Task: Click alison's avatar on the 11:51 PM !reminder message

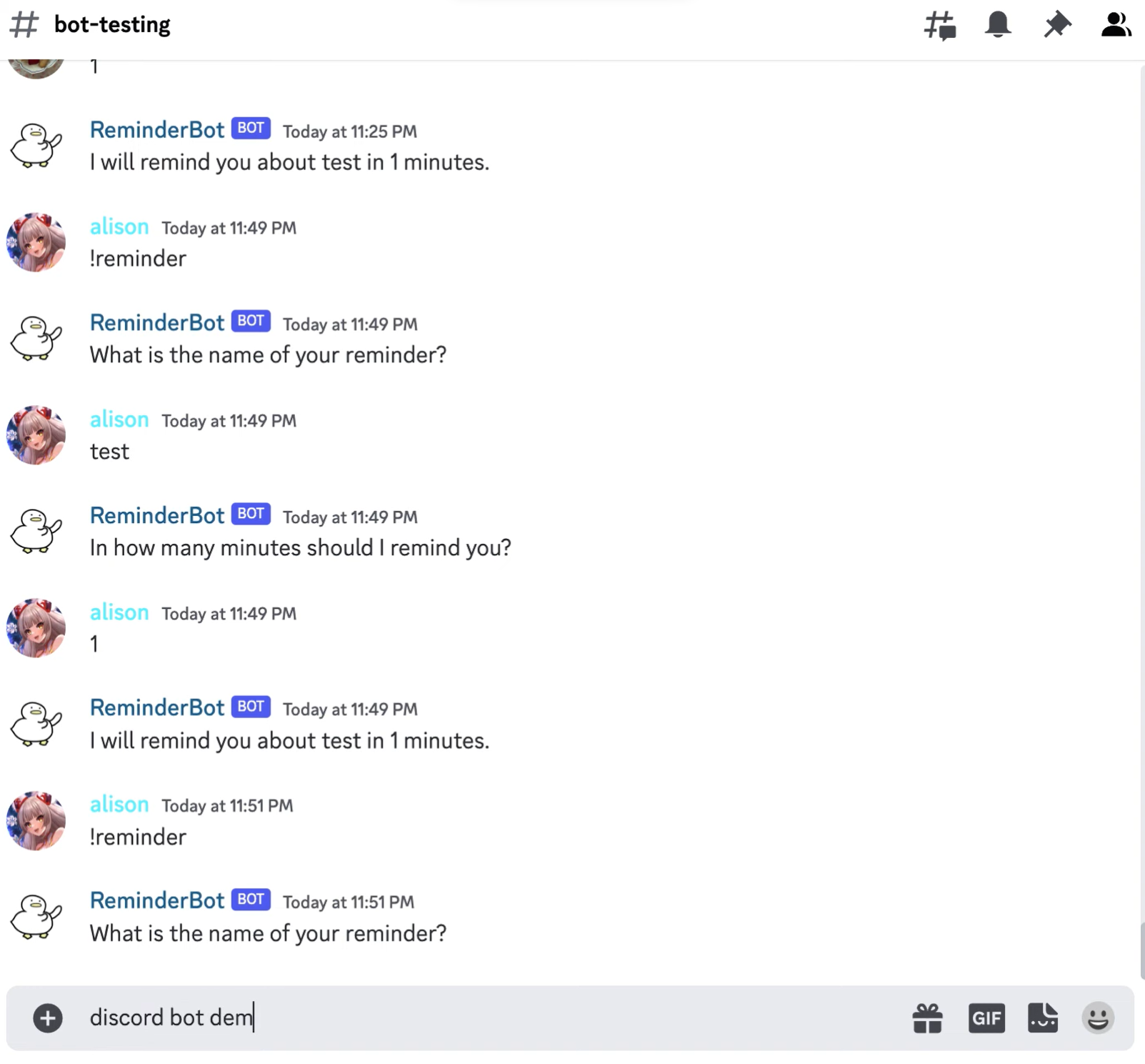Action: (x=36, y=820)
